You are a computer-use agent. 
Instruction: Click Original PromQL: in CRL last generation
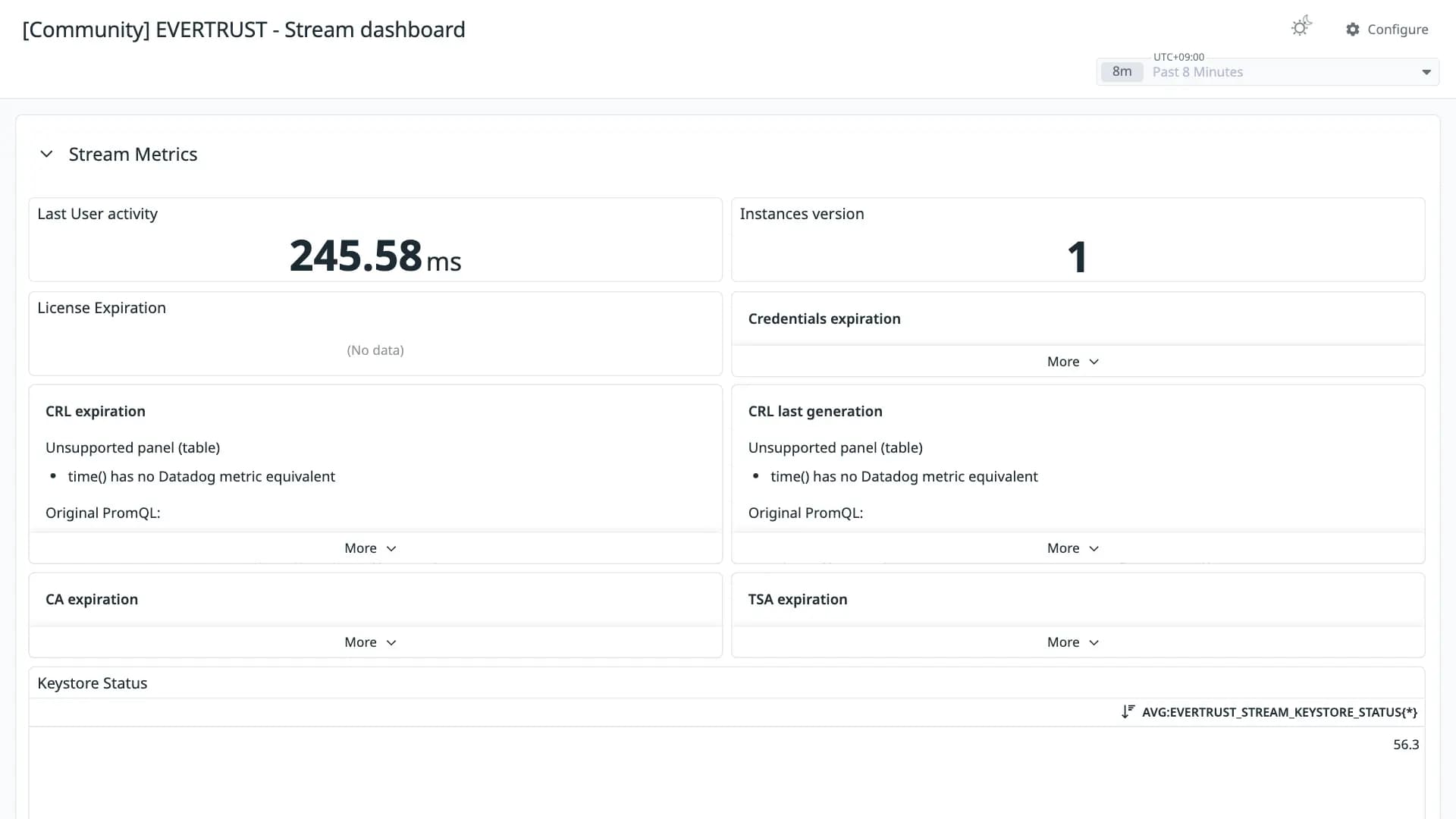[805, 513]
